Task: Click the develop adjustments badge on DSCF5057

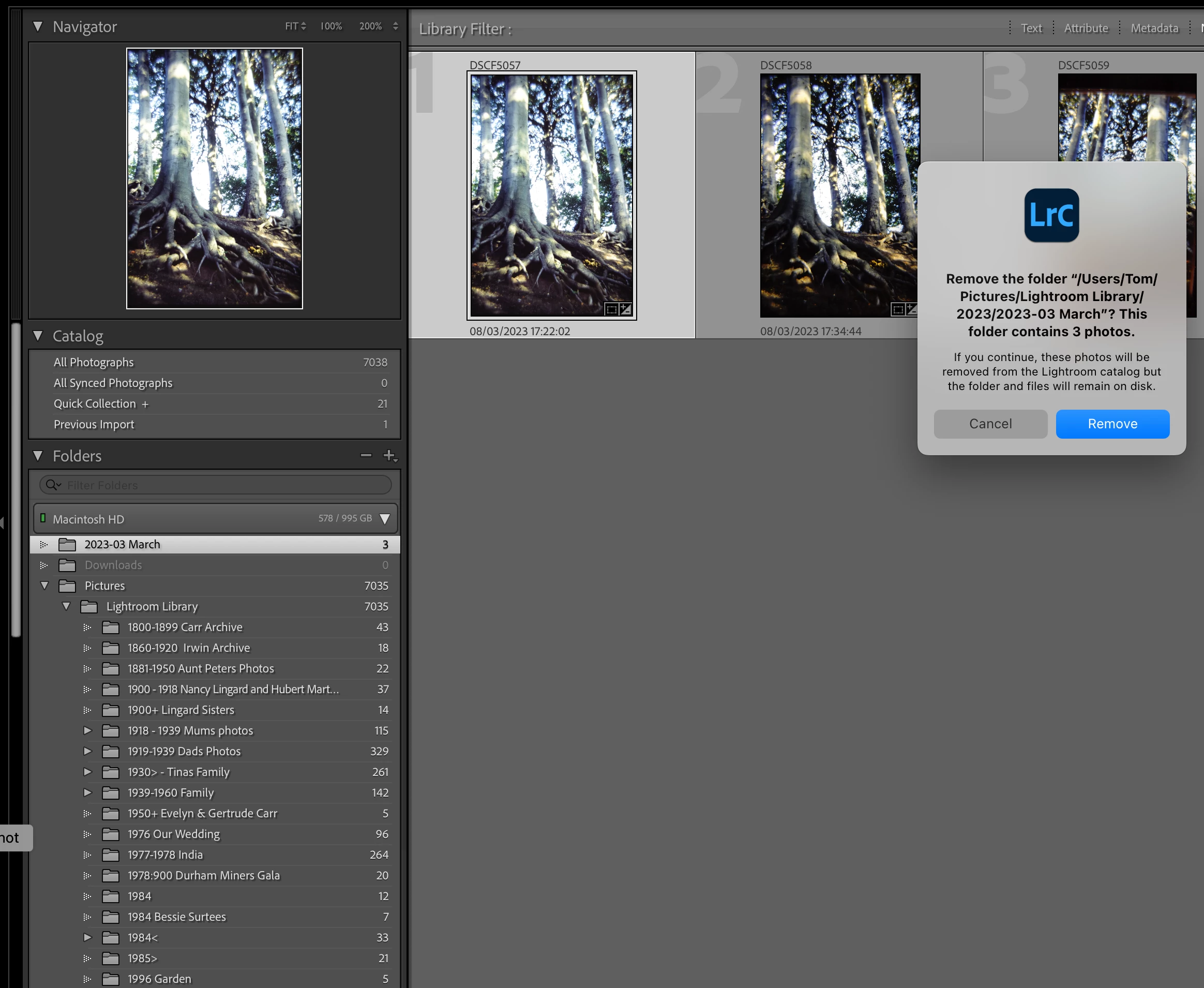Action: point(625,309)
